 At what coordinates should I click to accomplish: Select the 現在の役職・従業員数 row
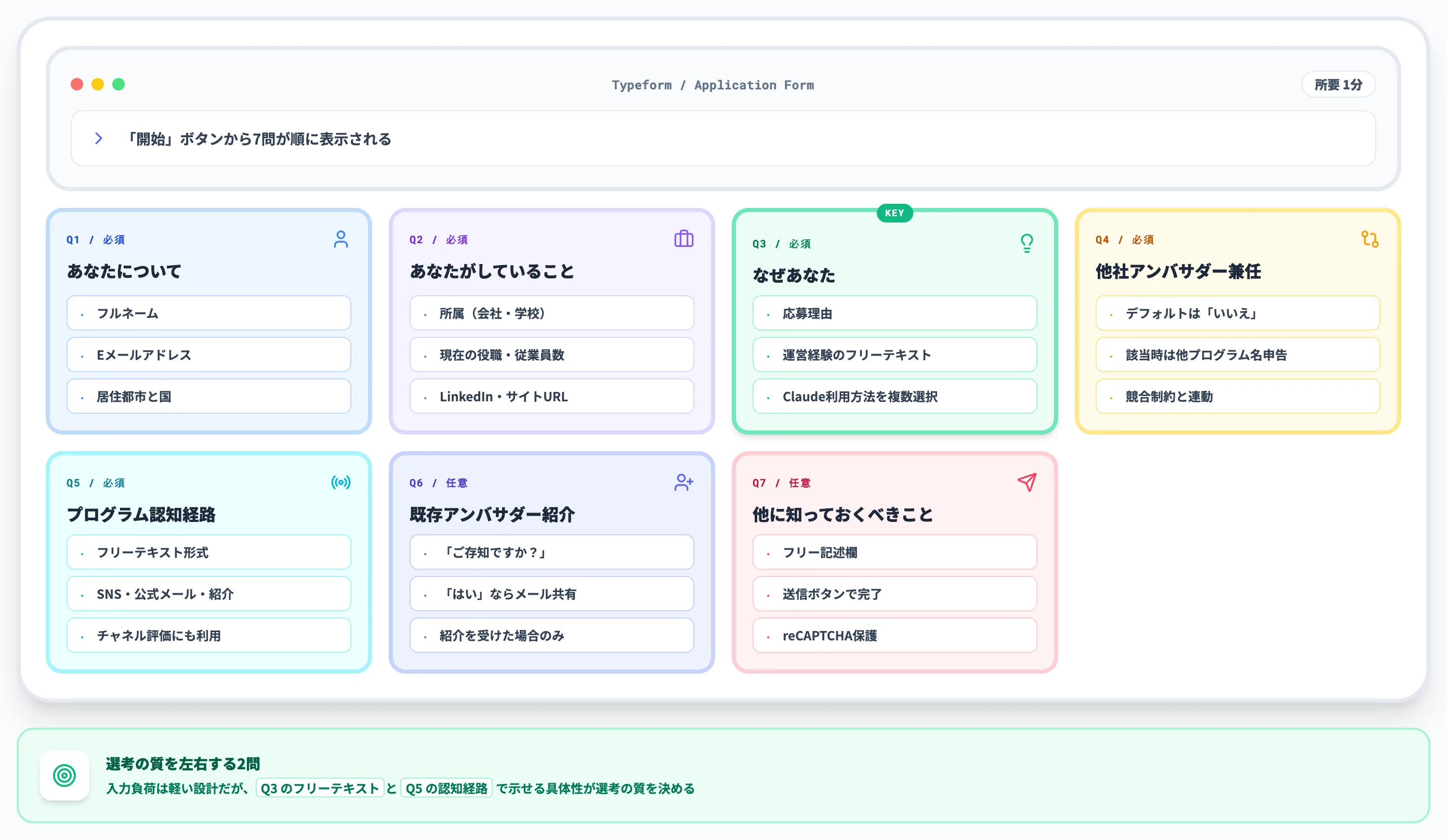pyautogui.click(x=551, y=355)
